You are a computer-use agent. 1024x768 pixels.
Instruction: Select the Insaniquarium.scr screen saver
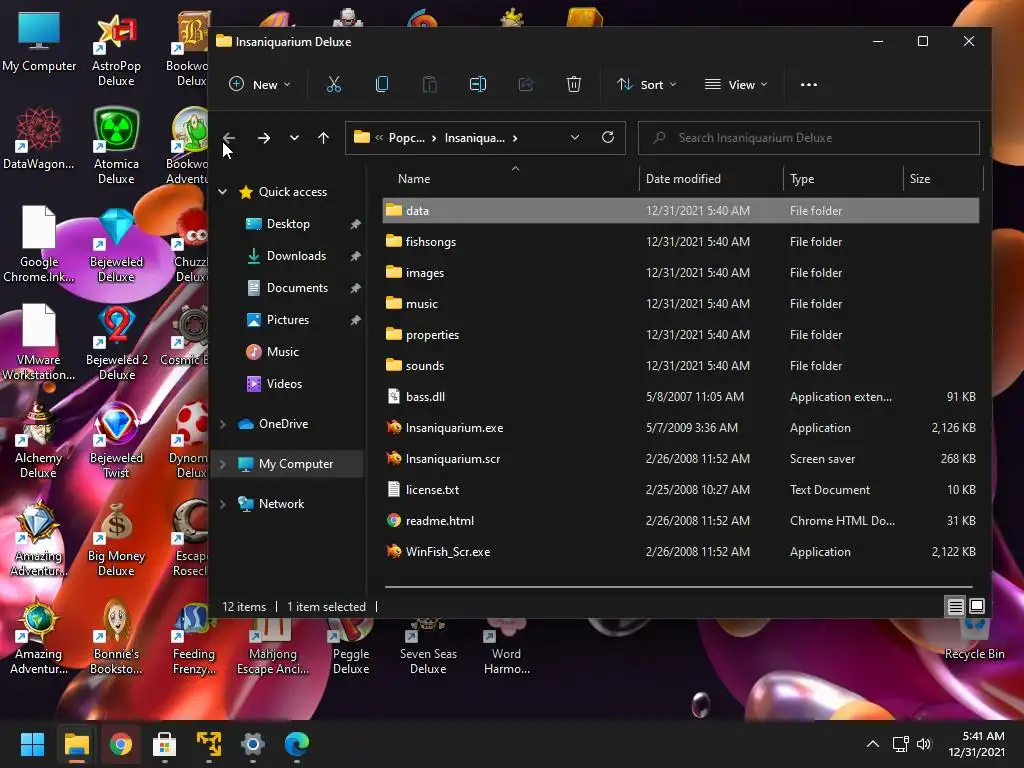pyautogui.click(x=680, y=458)
